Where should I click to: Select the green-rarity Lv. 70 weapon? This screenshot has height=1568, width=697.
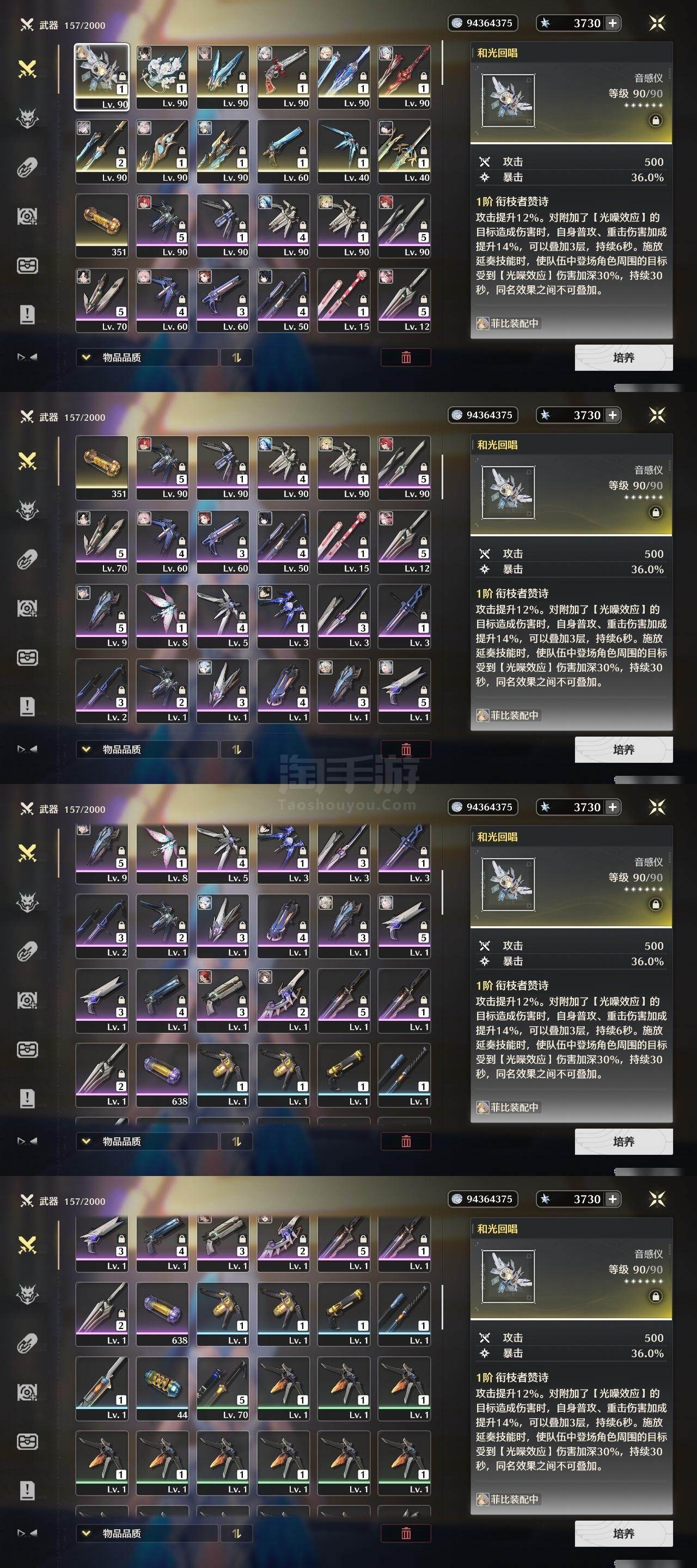[x=223, y=1388]
